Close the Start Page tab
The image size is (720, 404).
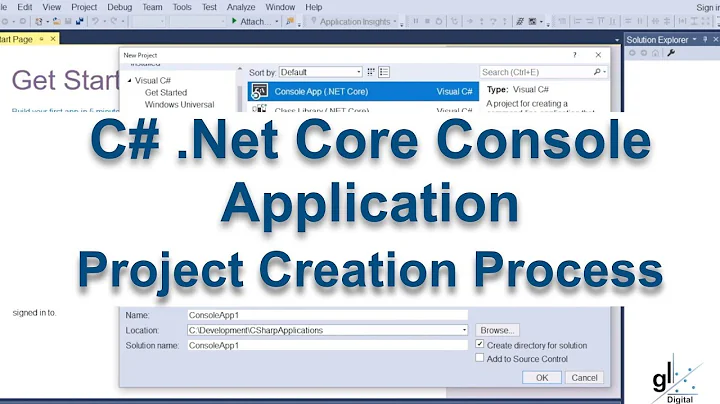(53, 39)
